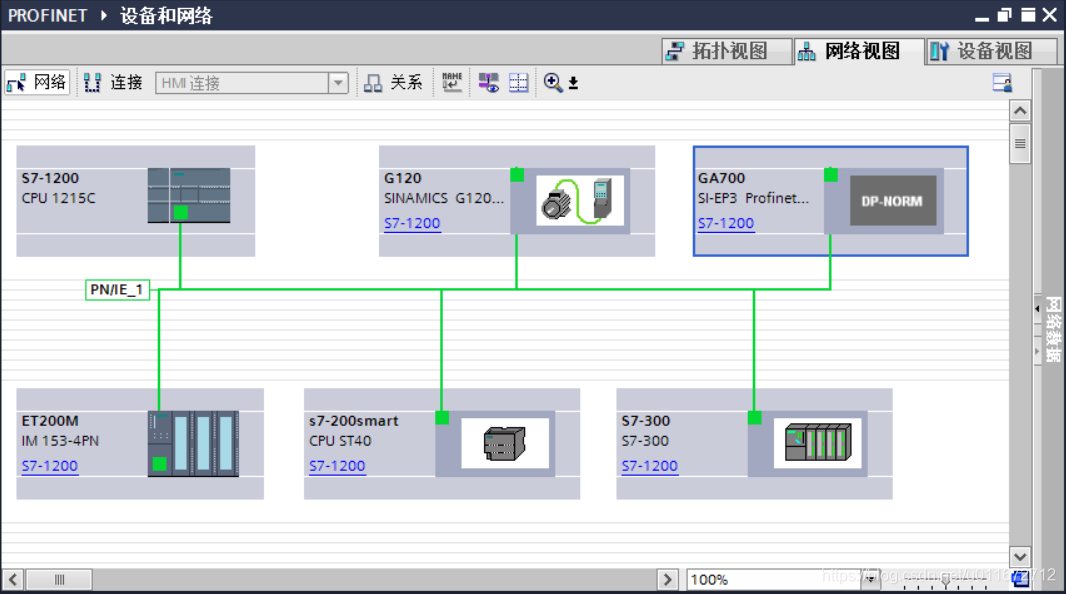Select the G120 device name text
This screenshot has height=594, width=1066.
402,178
